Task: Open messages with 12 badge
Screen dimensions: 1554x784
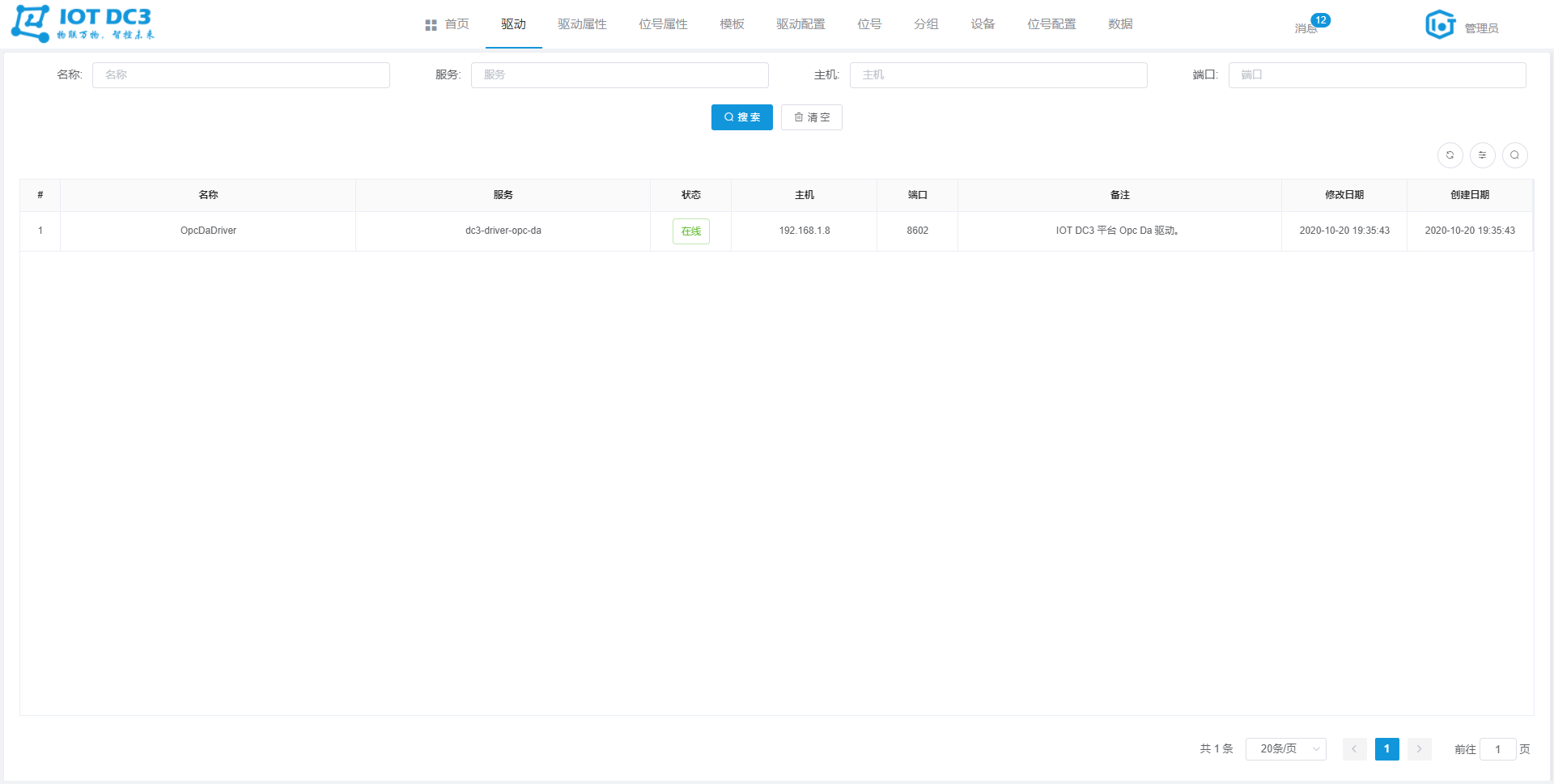Action: click(1307, 28)
